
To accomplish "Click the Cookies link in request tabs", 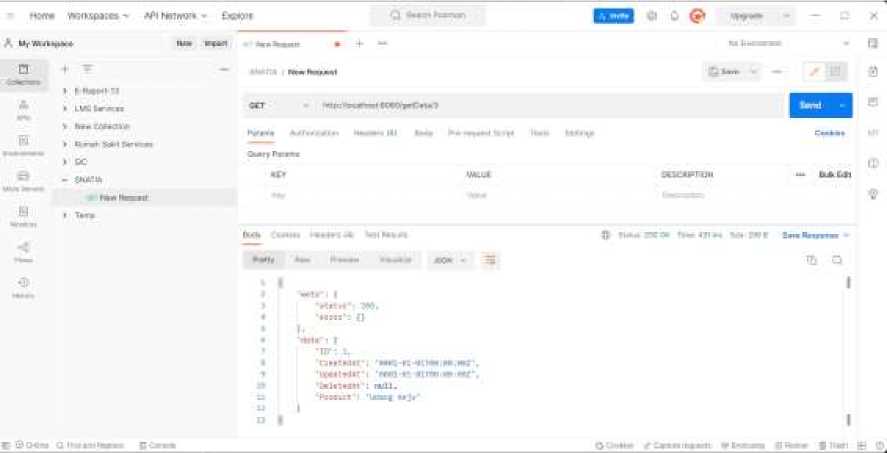I will [829, 133].
